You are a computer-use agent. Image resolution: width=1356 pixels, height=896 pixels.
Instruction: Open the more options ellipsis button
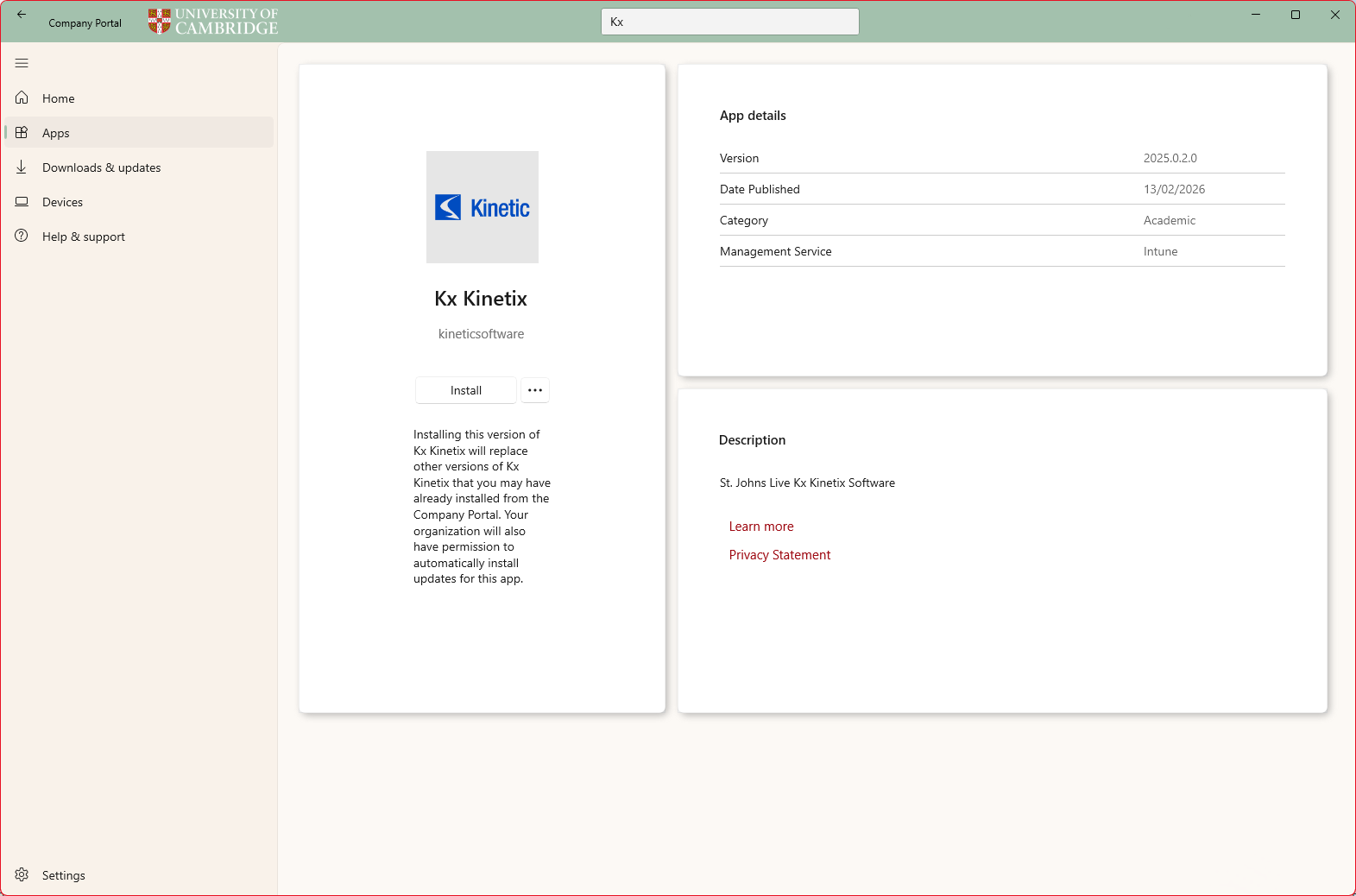(535, 390)
